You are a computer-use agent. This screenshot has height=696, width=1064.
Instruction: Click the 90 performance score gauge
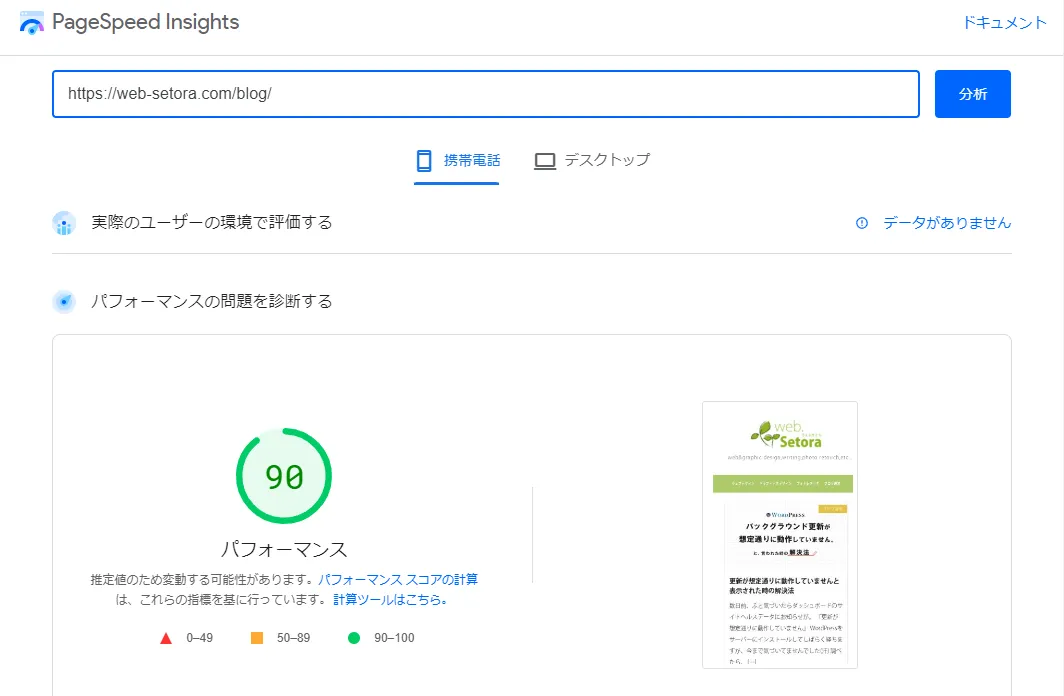(284, 477)
